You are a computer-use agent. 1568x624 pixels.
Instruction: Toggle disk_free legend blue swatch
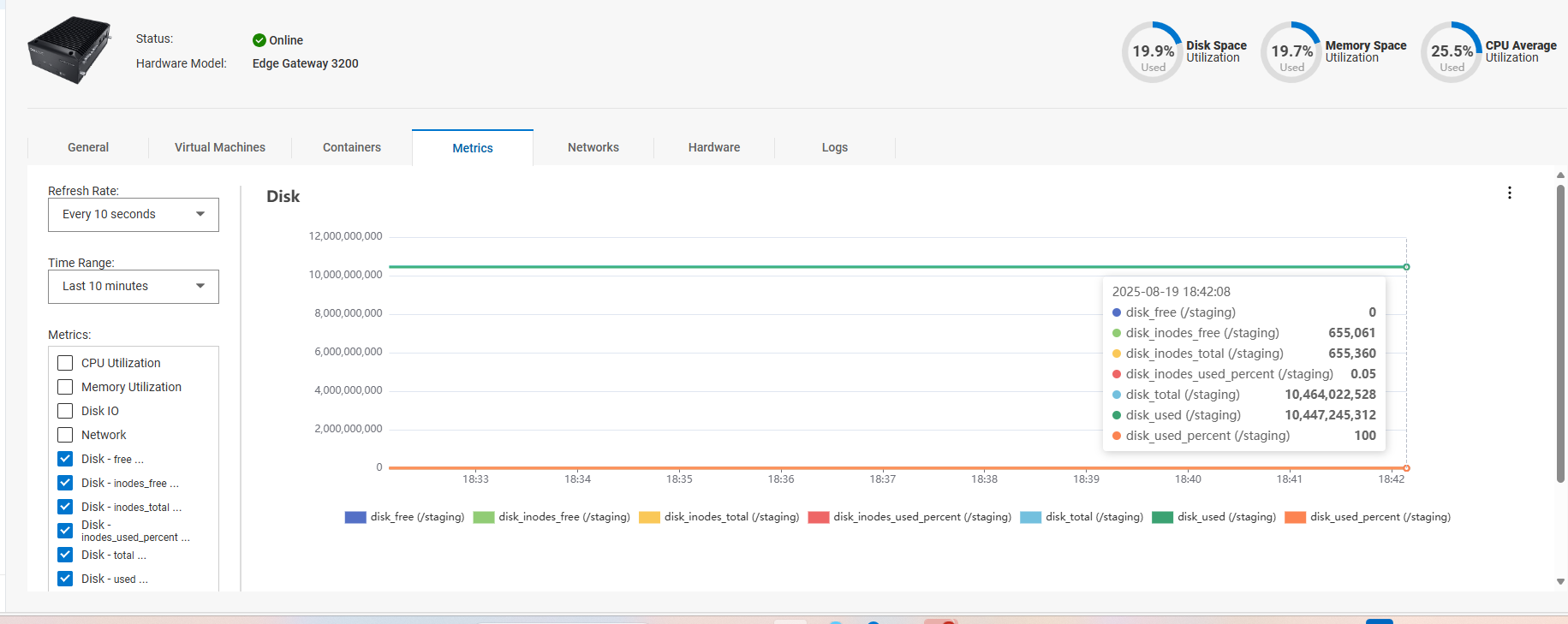[355, 517]
